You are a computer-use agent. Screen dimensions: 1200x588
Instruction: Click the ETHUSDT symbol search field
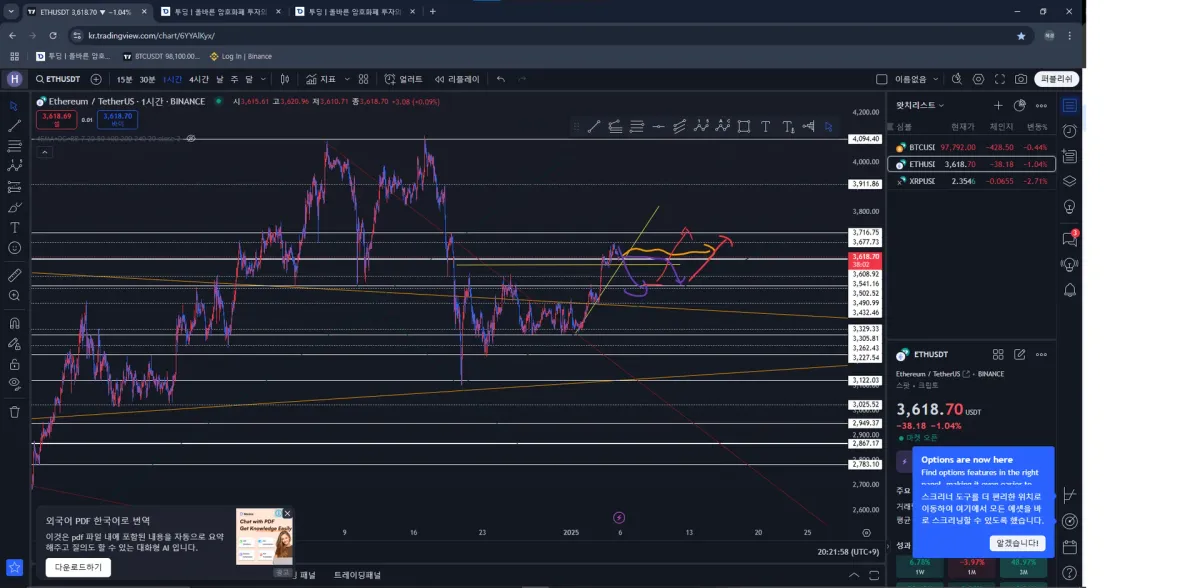pos(59,79)
